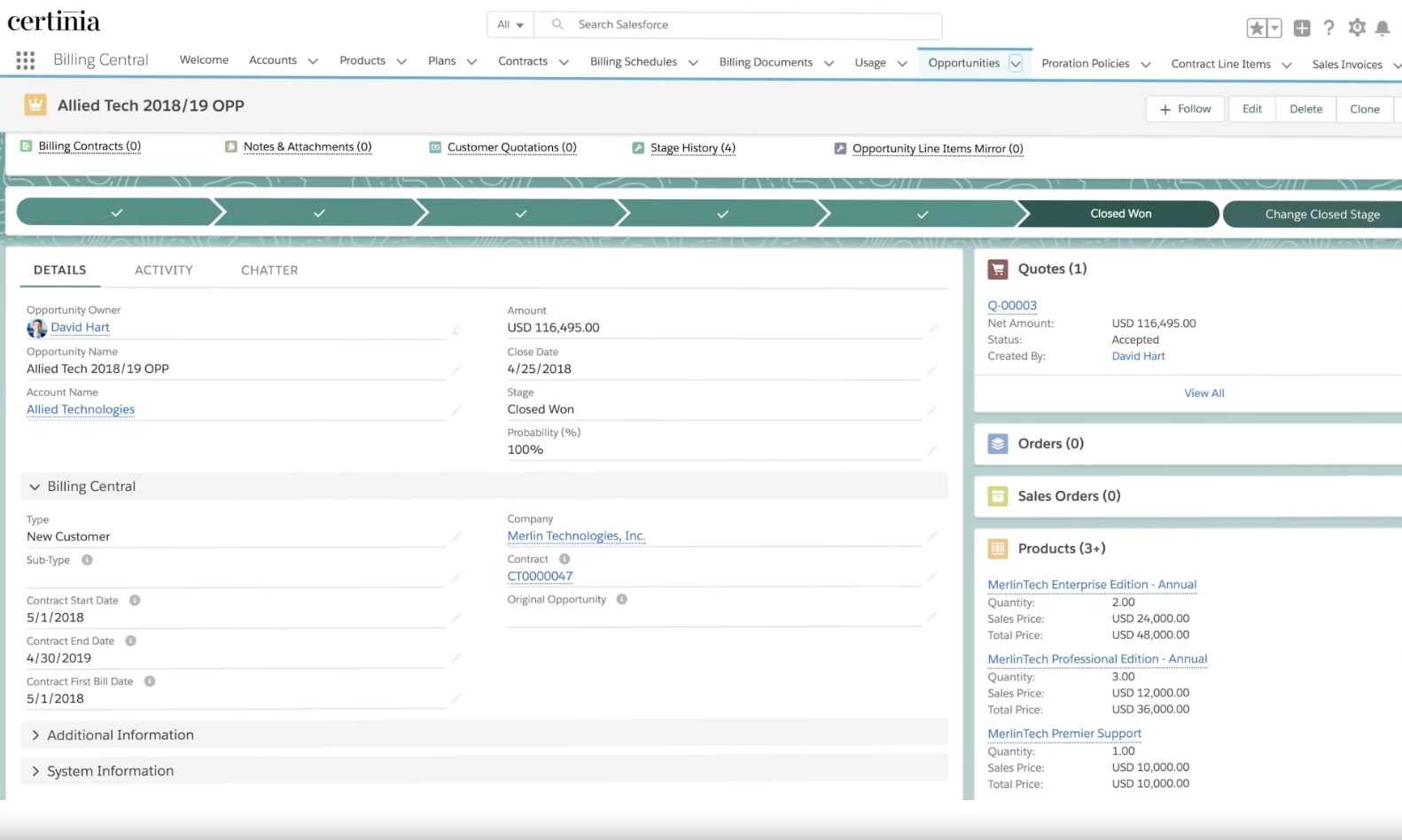Open the Welcome nav tab

[x=204, y=59]
